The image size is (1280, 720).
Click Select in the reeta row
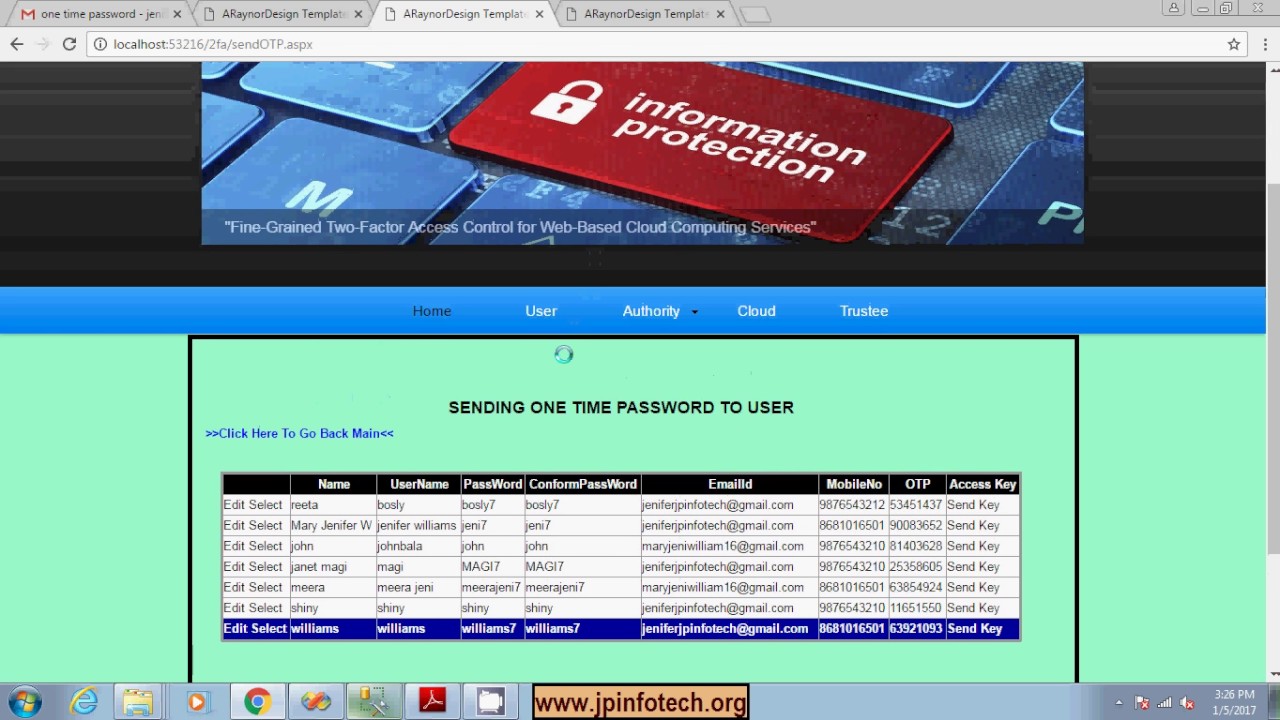coord(267,505)
